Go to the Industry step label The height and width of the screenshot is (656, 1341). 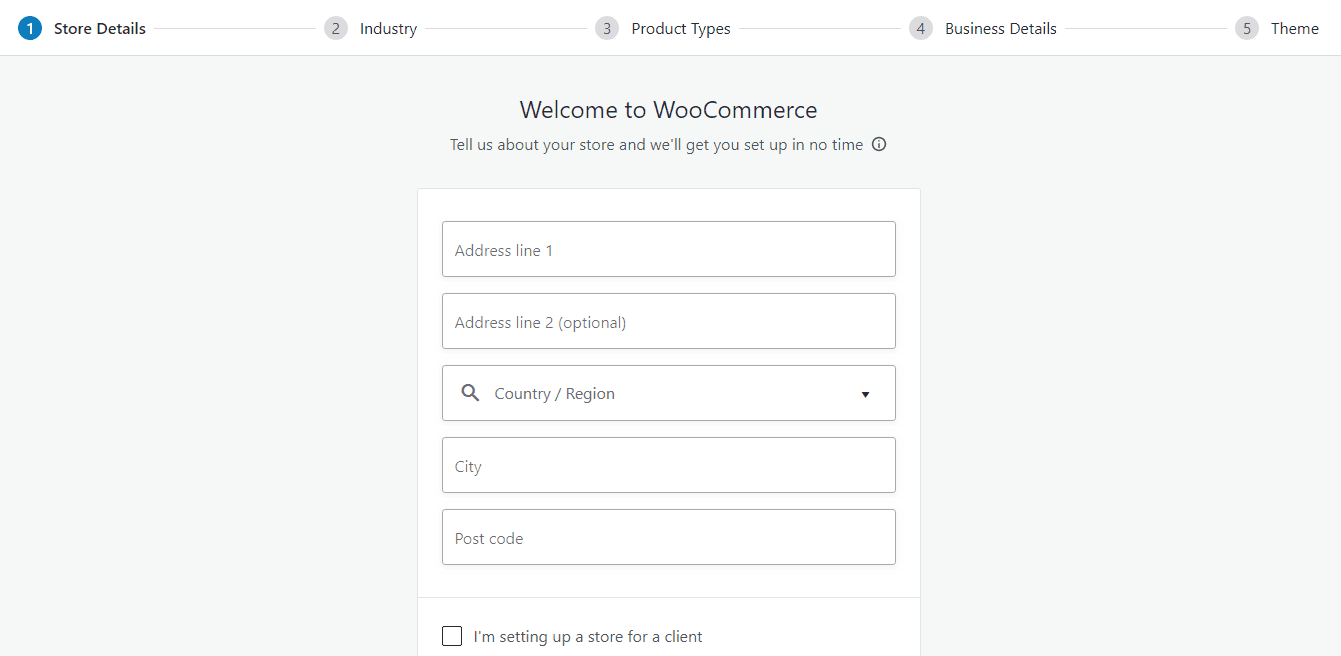point(388,28)
